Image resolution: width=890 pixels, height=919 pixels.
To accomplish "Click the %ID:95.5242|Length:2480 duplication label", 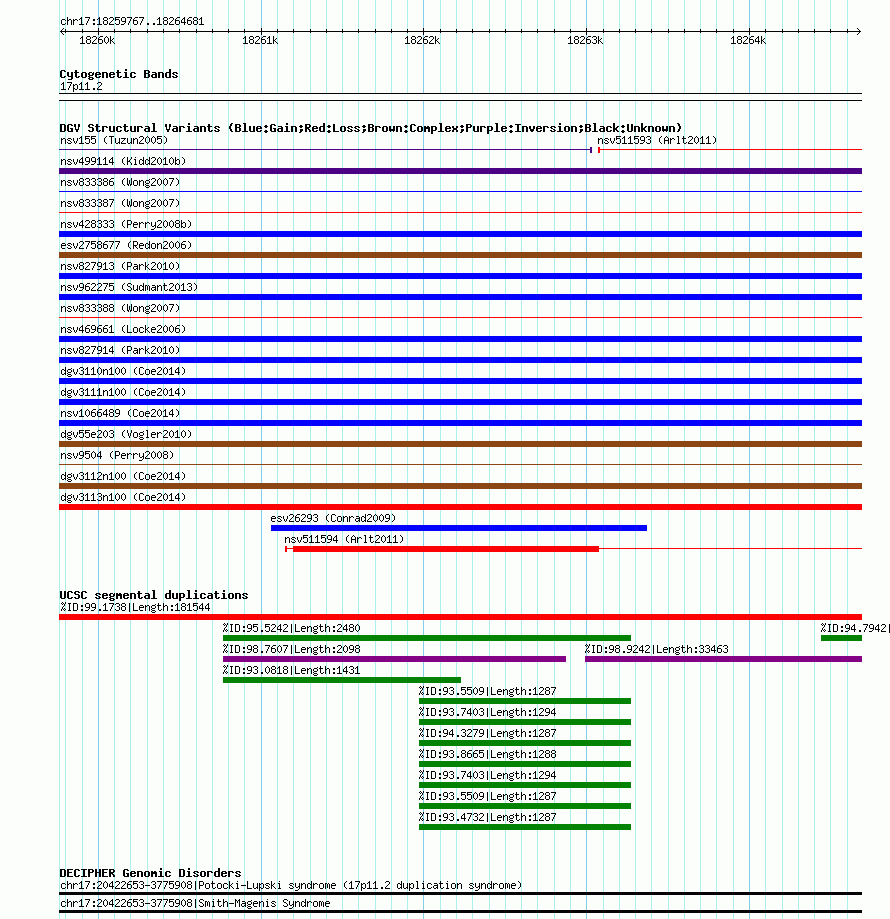I will coord(292,628).
